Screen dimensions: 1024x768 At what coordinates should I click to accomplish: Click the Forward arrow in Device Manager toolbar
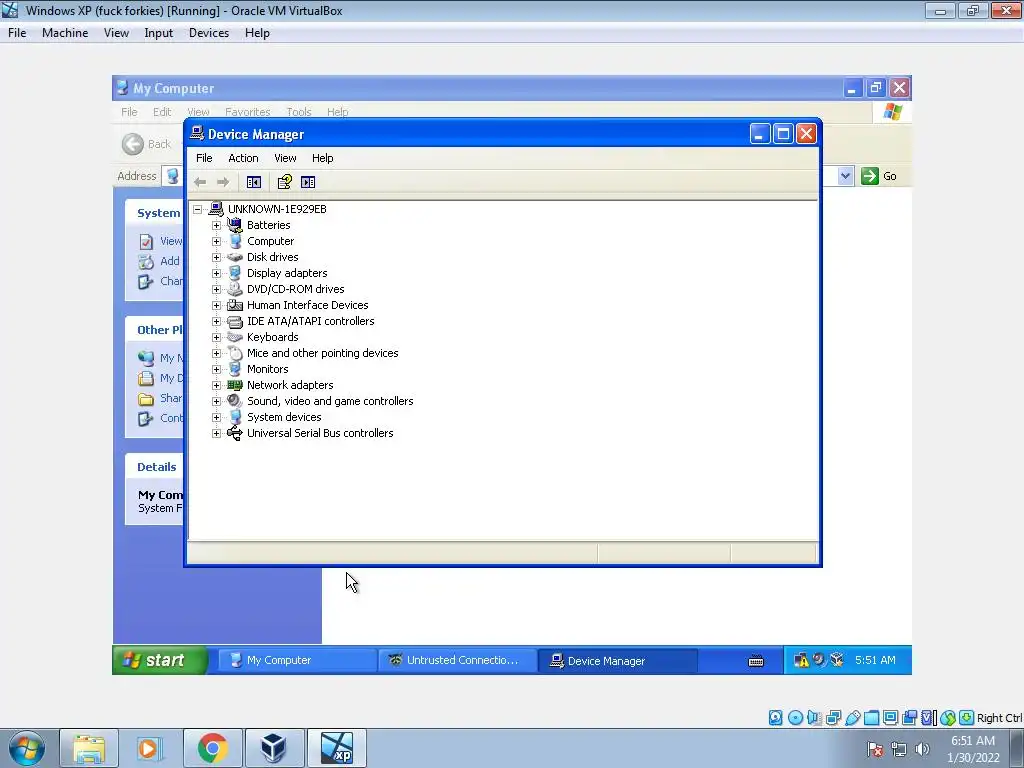223,182
